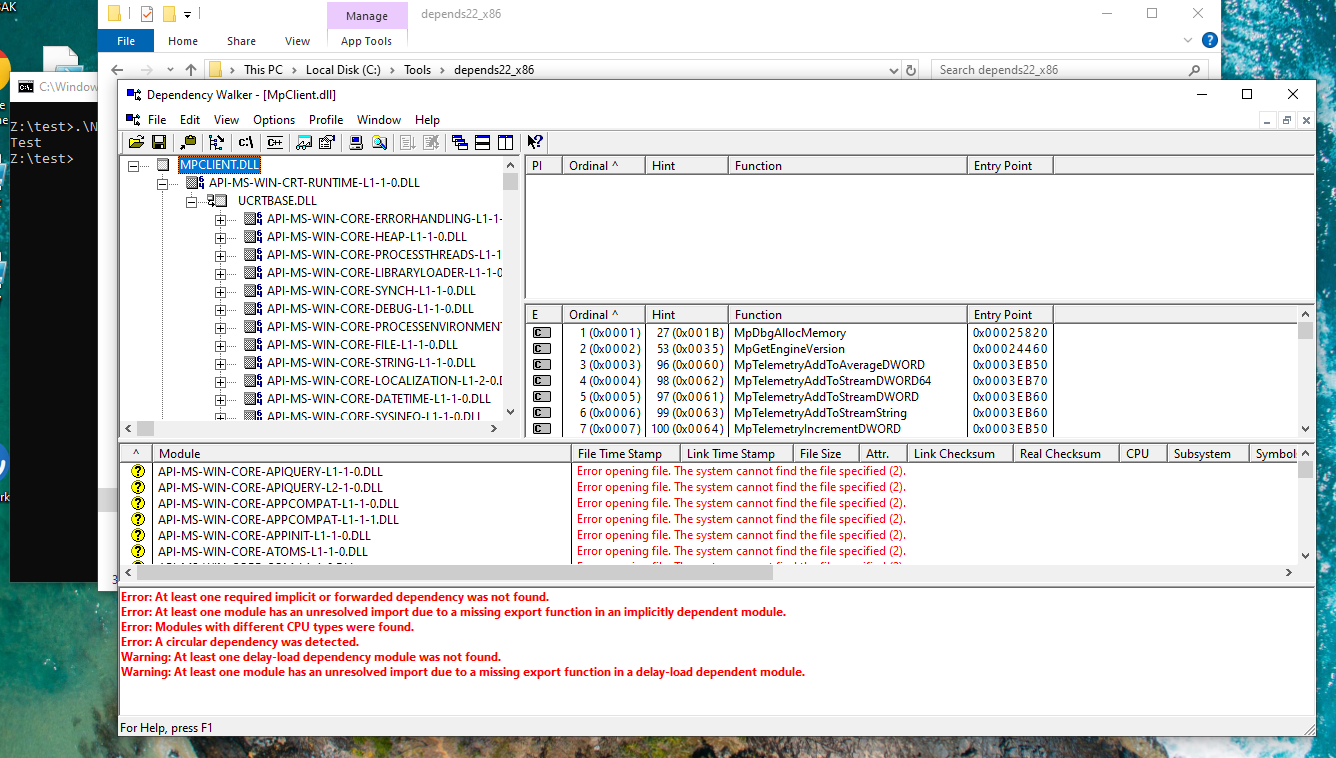This screenshot has height=758, width=1336.
Task: Open App Tools tab in File Explorer
Action: 366,41
